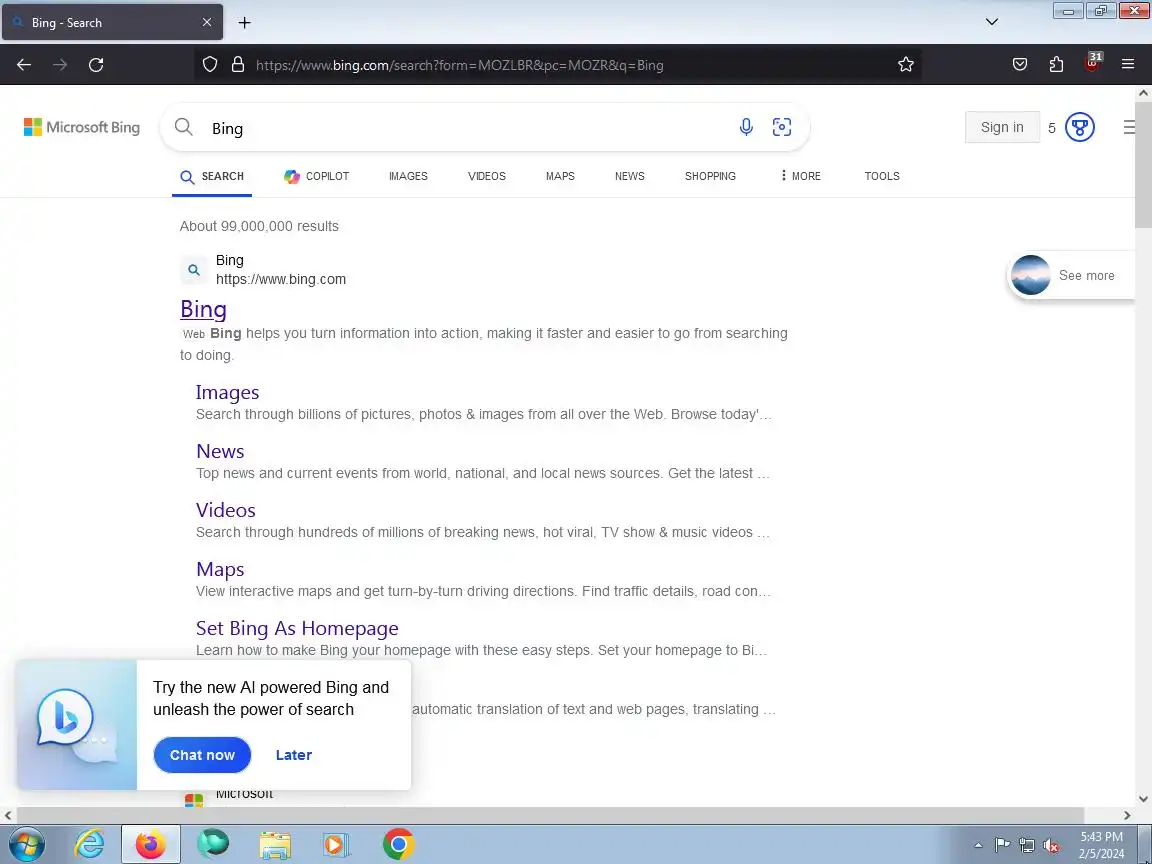The width and height of the screenshot is (1152, 864).
Task: Select the SEARCH tab
Action: (x=212, y=176)
